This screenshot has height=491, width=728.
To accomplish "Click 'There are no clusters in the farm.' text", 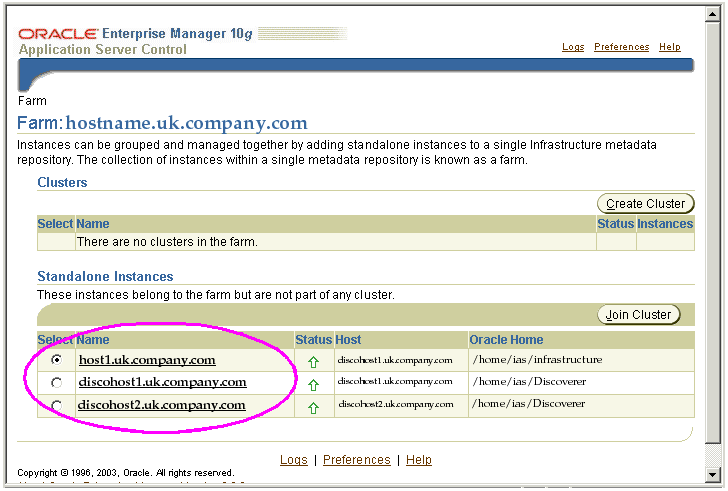I will click(x=167, y=242).
